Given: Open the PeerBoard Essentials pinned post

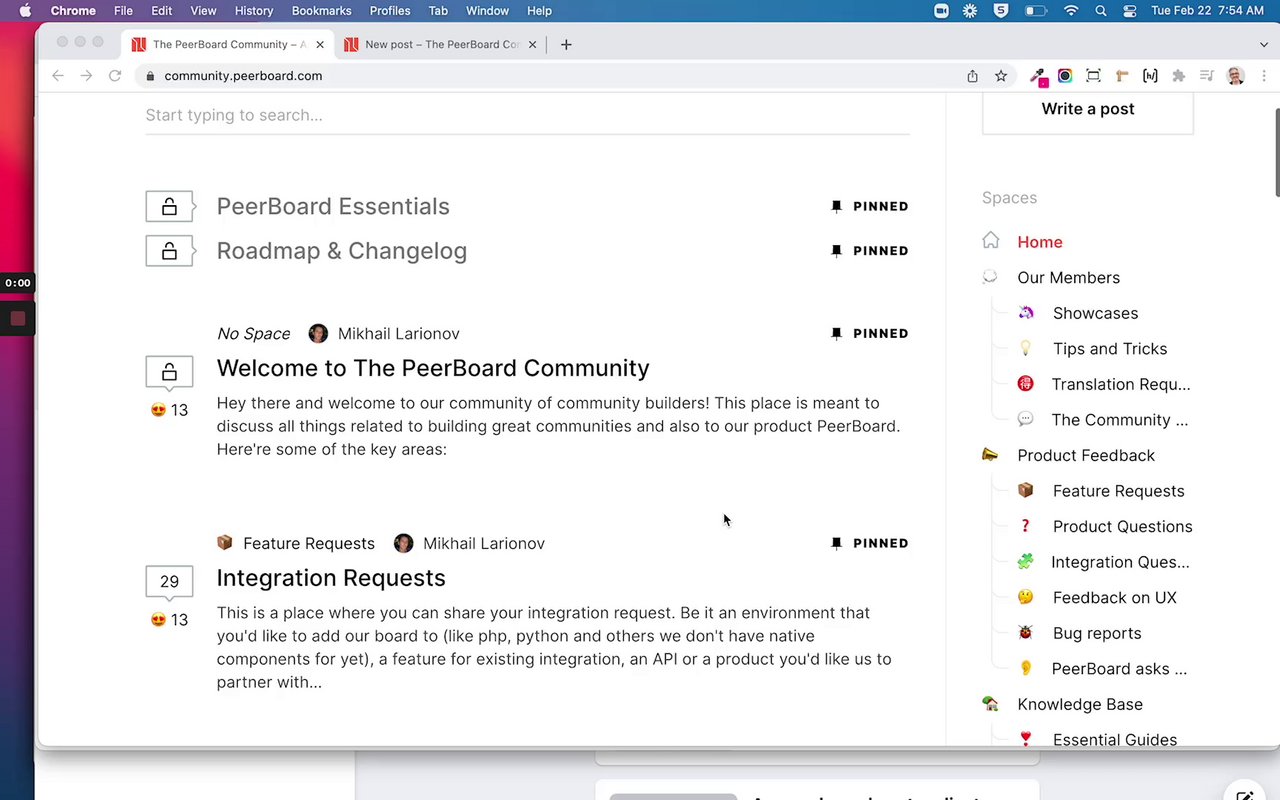Looking at the screenshot, I should coord(333,207).
